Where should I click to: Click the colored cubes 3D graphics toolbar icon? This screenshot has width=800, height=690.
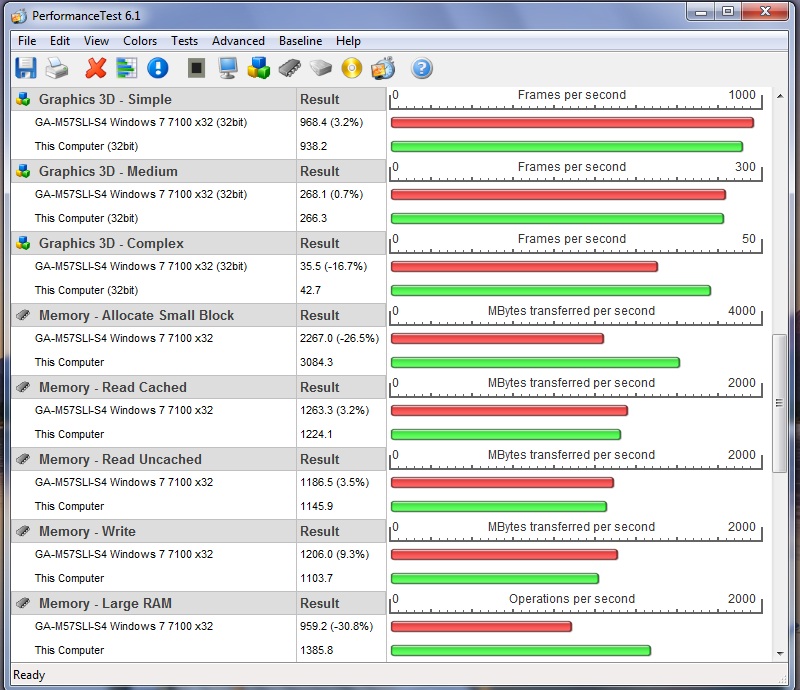tap(259, 68)
